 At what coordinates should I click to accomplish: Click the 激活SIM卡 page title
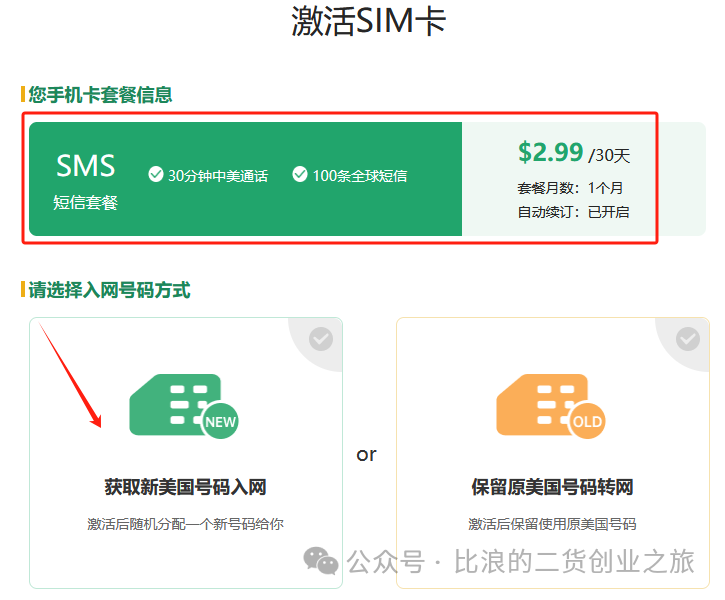tap(369, 21)
